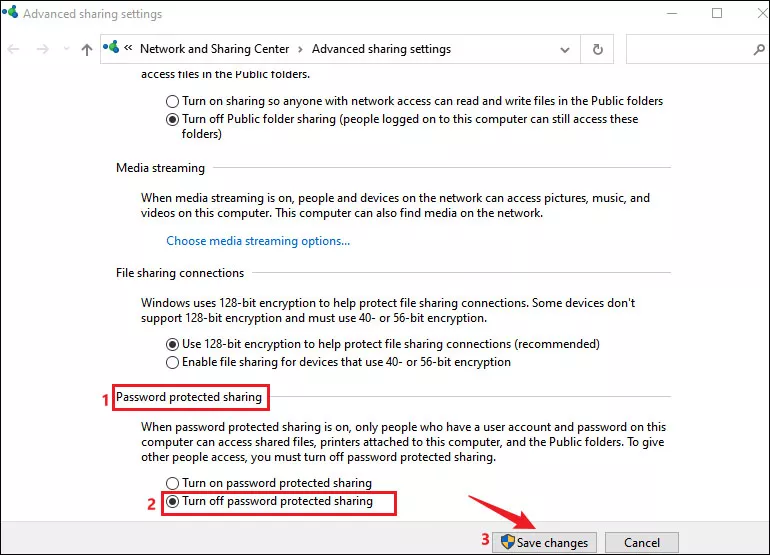Click the Password protected sharing heading
The width and height of the screenshot is (770, 555).
click(189, 397)
